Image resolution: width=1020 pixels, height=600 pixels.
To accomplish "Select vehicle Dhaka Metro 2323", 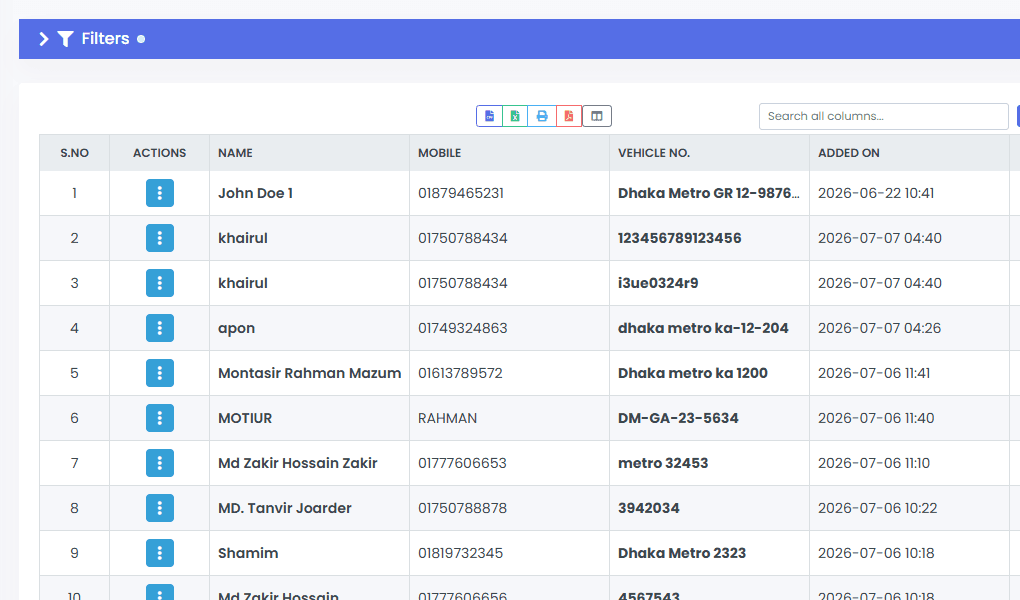I will (682, 552).
